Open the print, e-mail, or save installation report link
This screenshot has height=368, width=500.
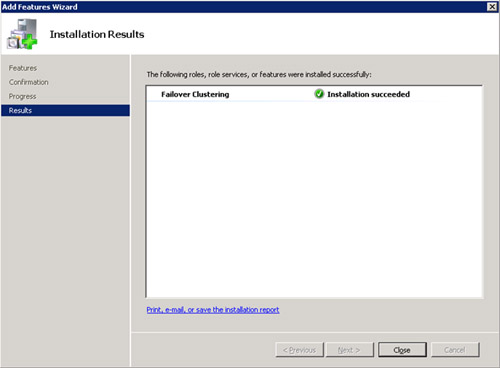pyautogui.click(x=213, y=310)
